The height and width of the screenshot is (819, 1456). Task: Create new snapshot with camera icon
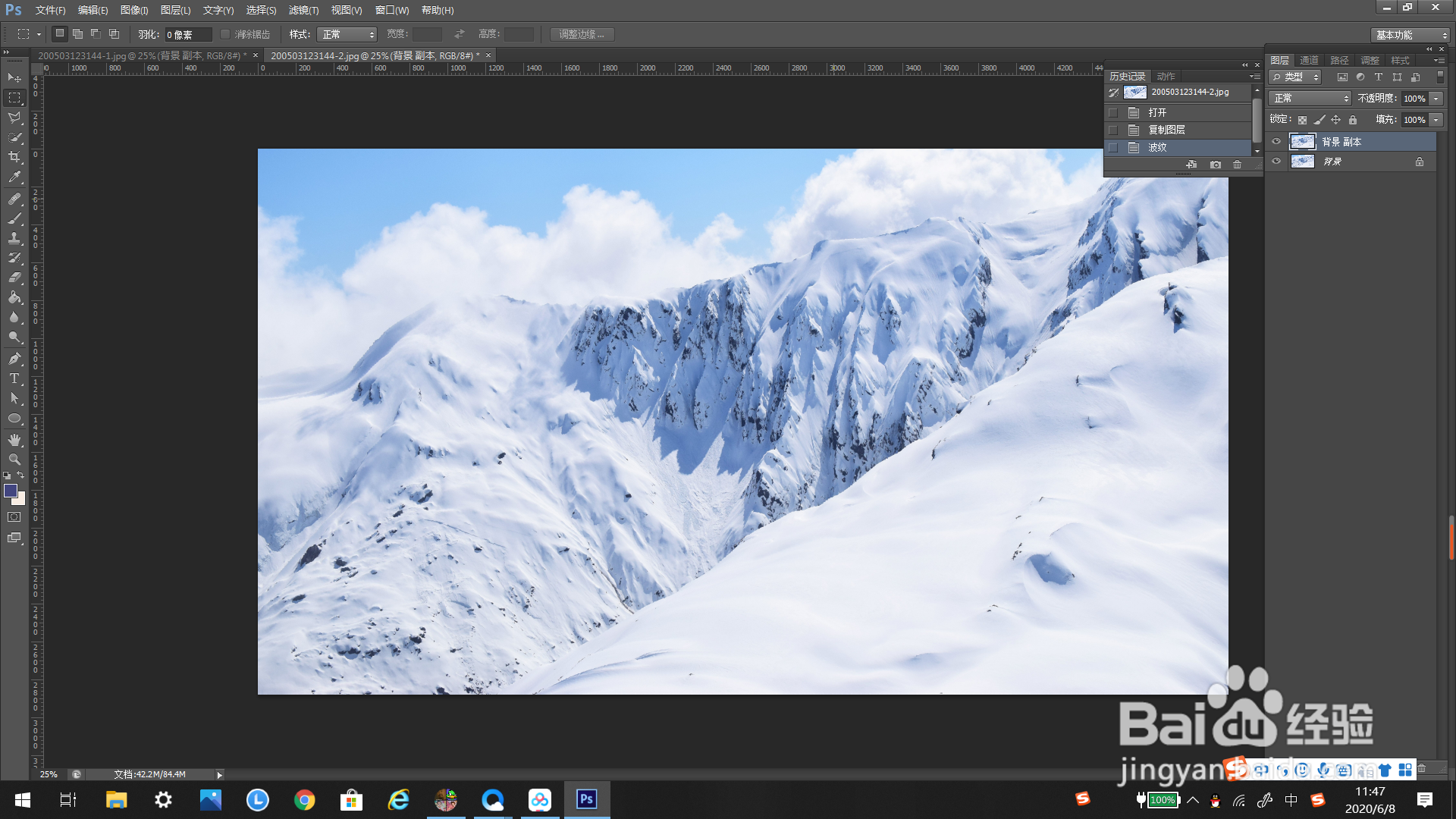coord(1216,165)
